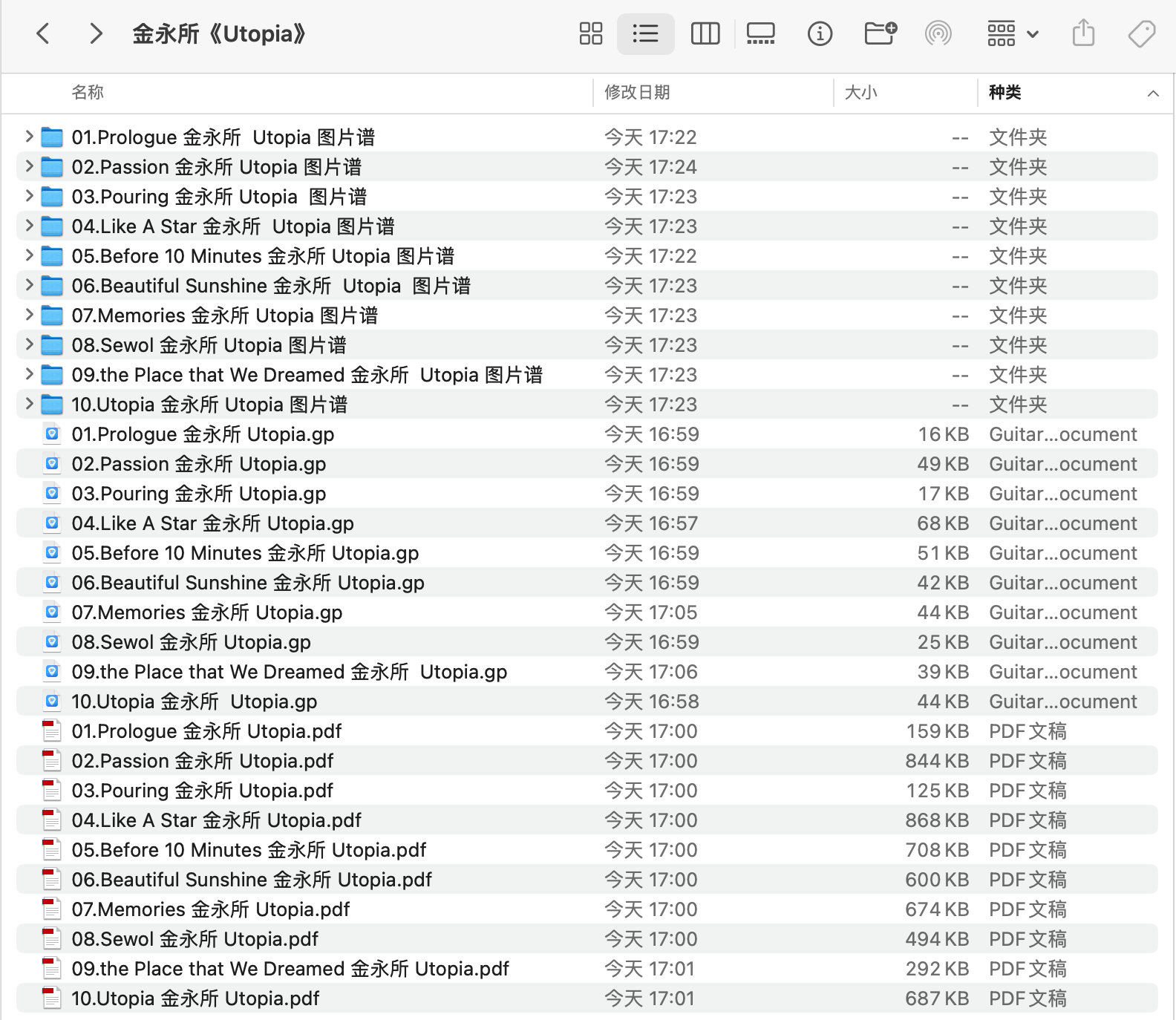
Task: Create a new folder from the toolbar
Action: (x=881, y=33)
